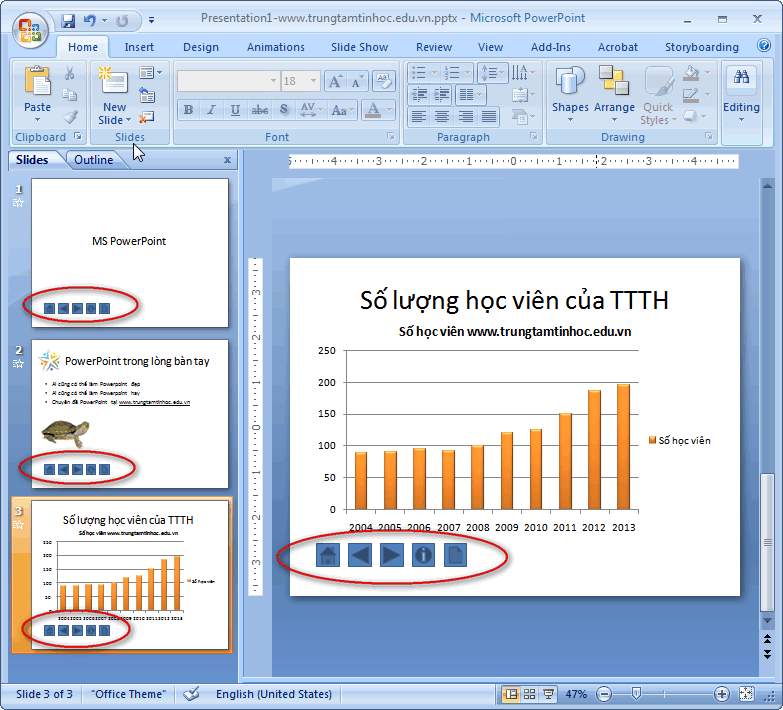
Task: Justify the paragraph text
Action: pyautogui.click(x=489, y=117)
